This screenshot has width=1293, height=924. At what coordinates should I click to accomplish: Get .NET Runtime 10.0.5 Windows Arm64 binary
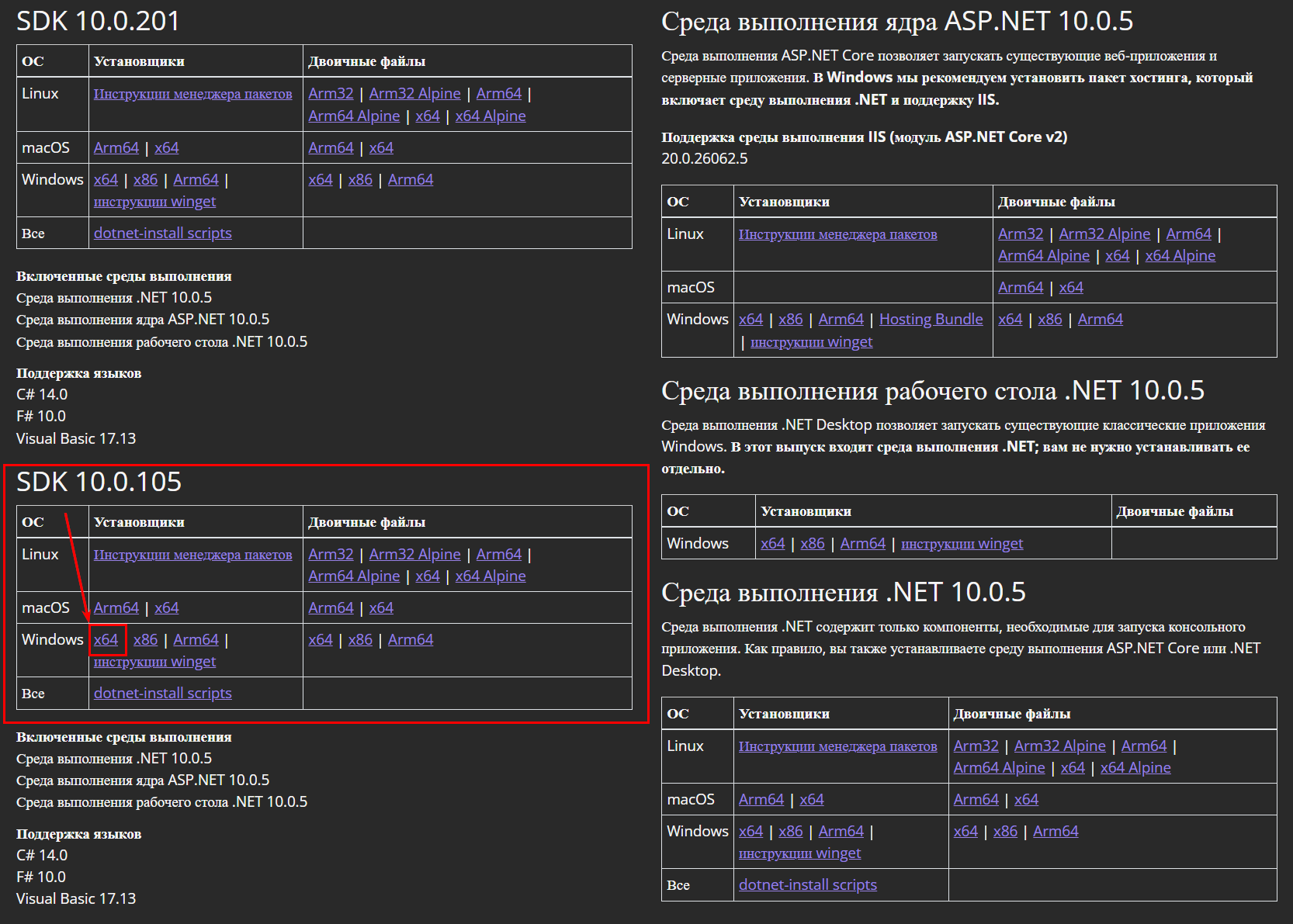point(1056,832)
